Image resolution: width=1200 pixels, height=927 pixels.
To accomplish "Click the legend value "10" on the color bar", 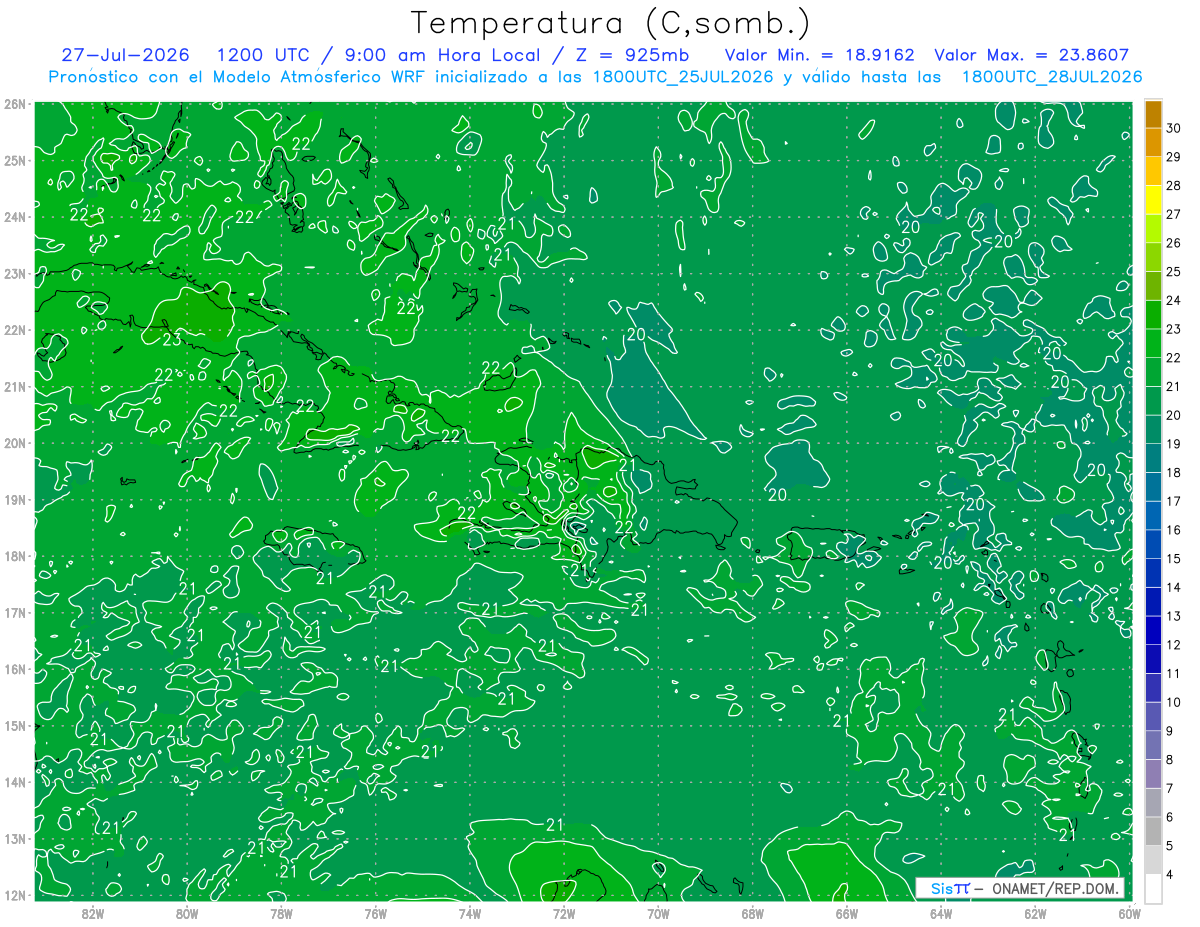I will pos(1173,702).
